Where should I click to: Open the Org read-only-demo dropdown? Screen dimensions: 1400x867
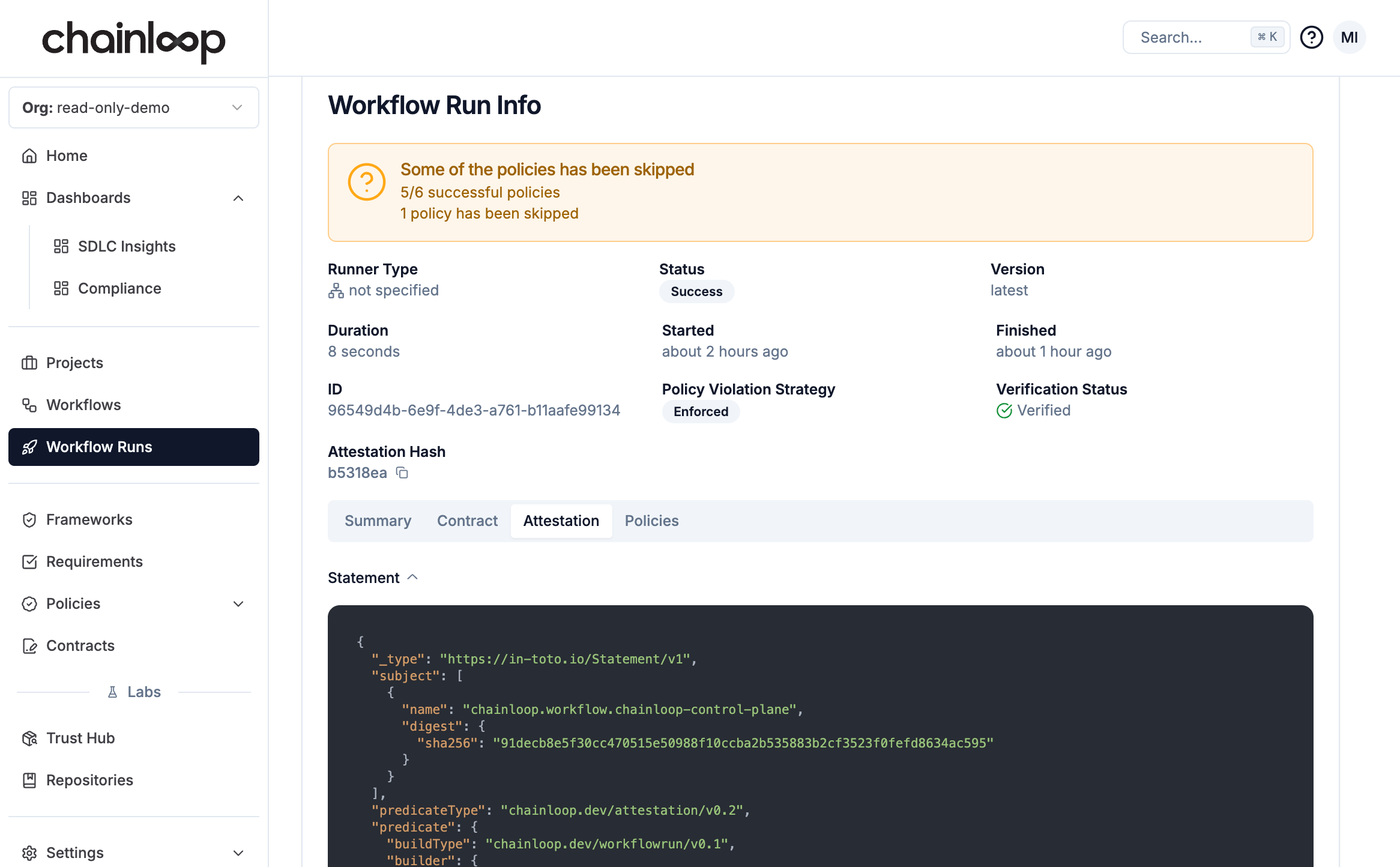click(134, 107)
